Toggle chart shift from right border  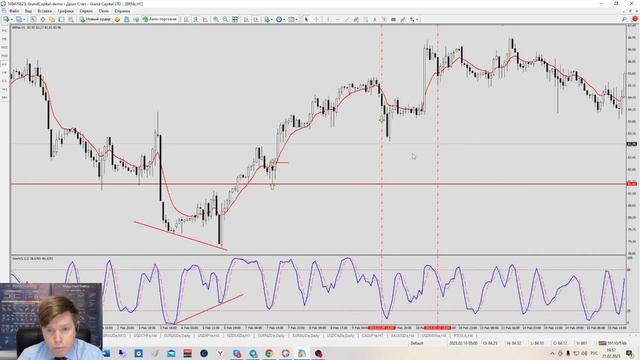click(x=256, y=19)
